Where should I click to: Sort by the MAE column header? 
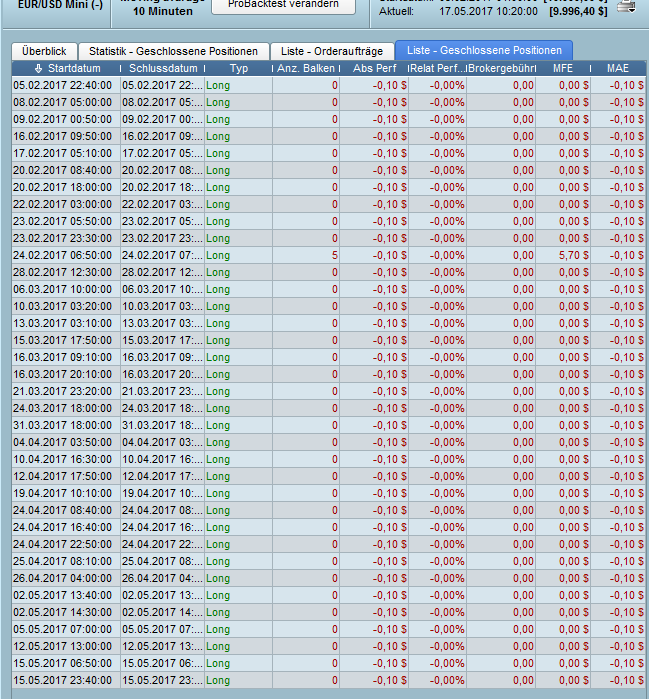(x=618, y=69)
